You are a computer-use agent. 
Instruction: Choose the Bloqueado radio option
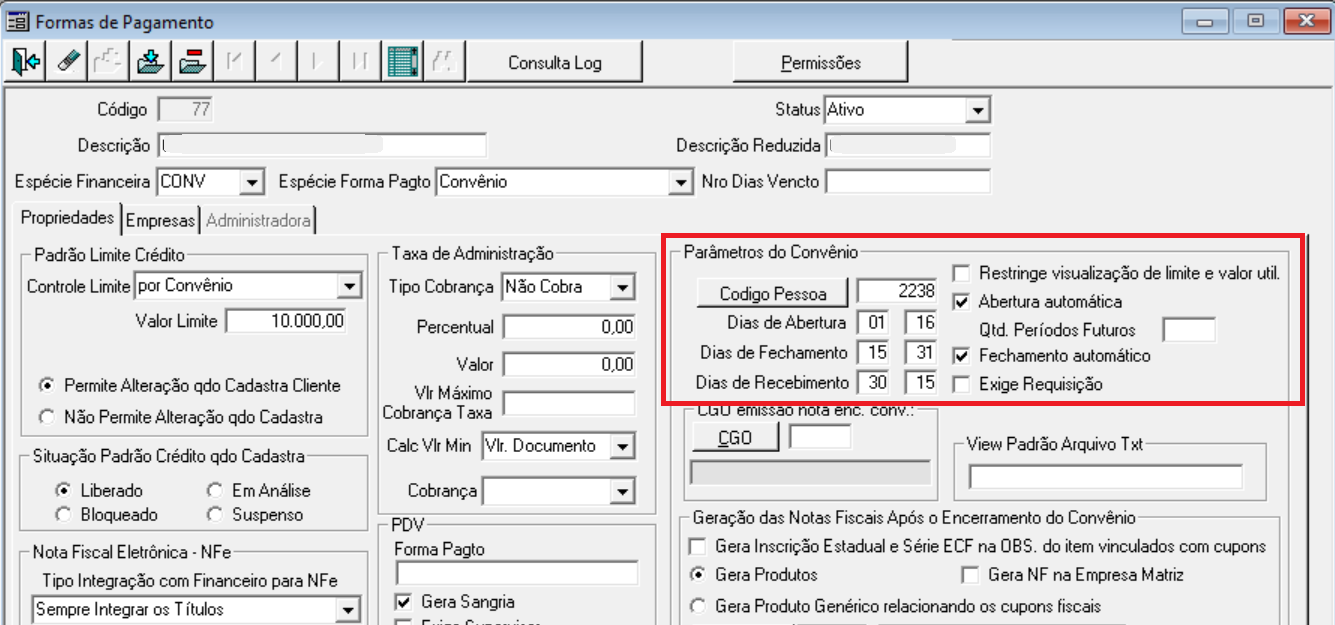(63, 515)
